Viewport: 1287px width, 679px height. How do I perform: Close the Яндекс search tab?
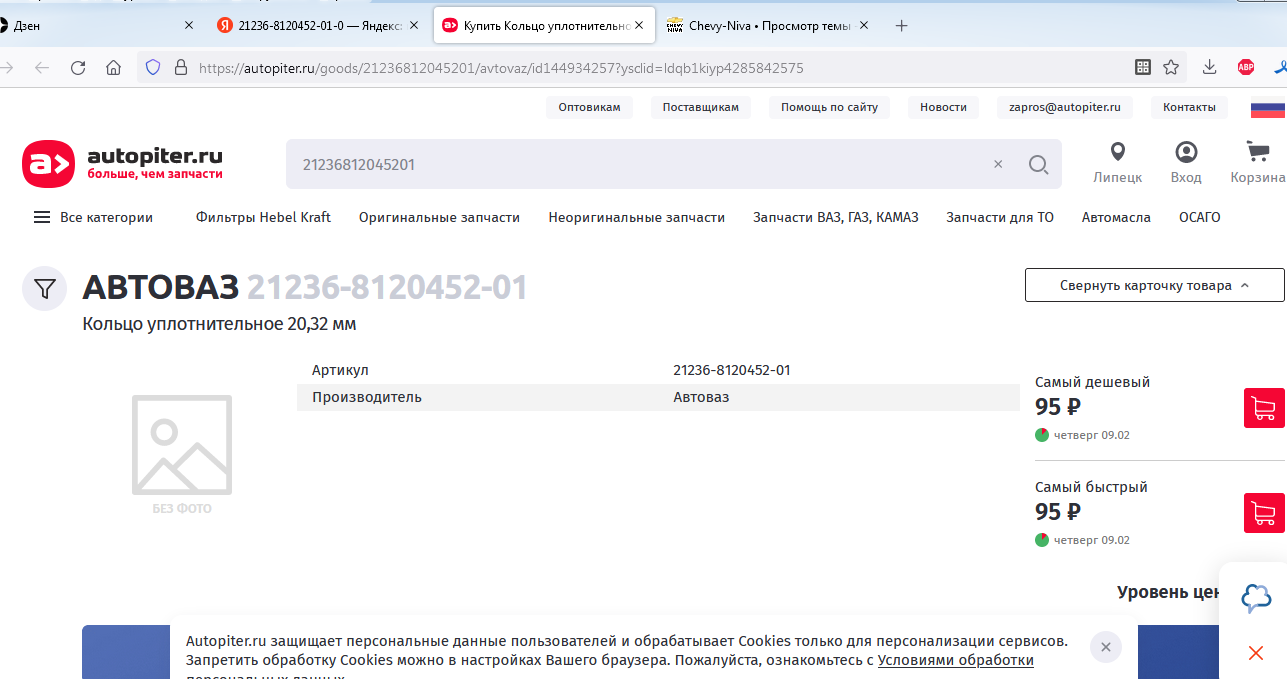pyautogui.click(x=414, y=26)
